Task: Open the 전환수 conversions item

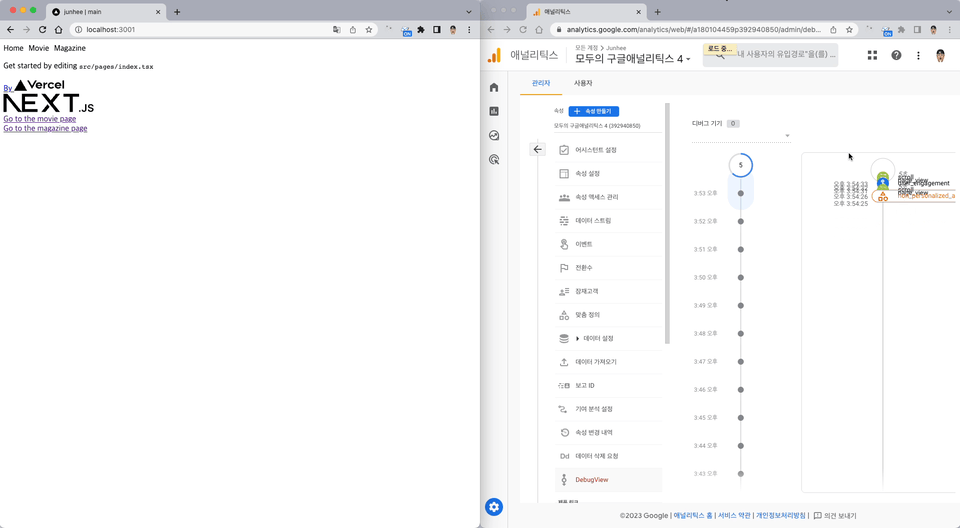Action: click(x=609, y=268)
